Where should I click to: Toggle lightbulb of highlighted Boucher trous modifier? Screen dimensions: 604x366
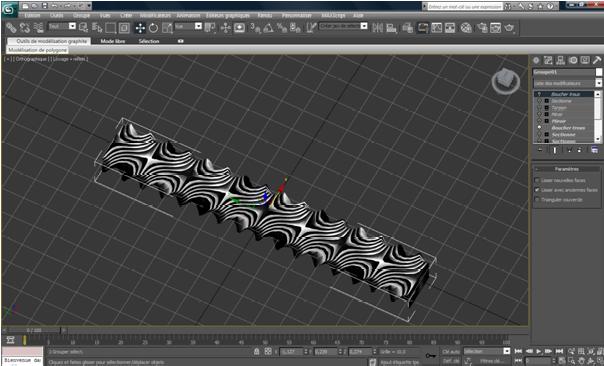539,94
